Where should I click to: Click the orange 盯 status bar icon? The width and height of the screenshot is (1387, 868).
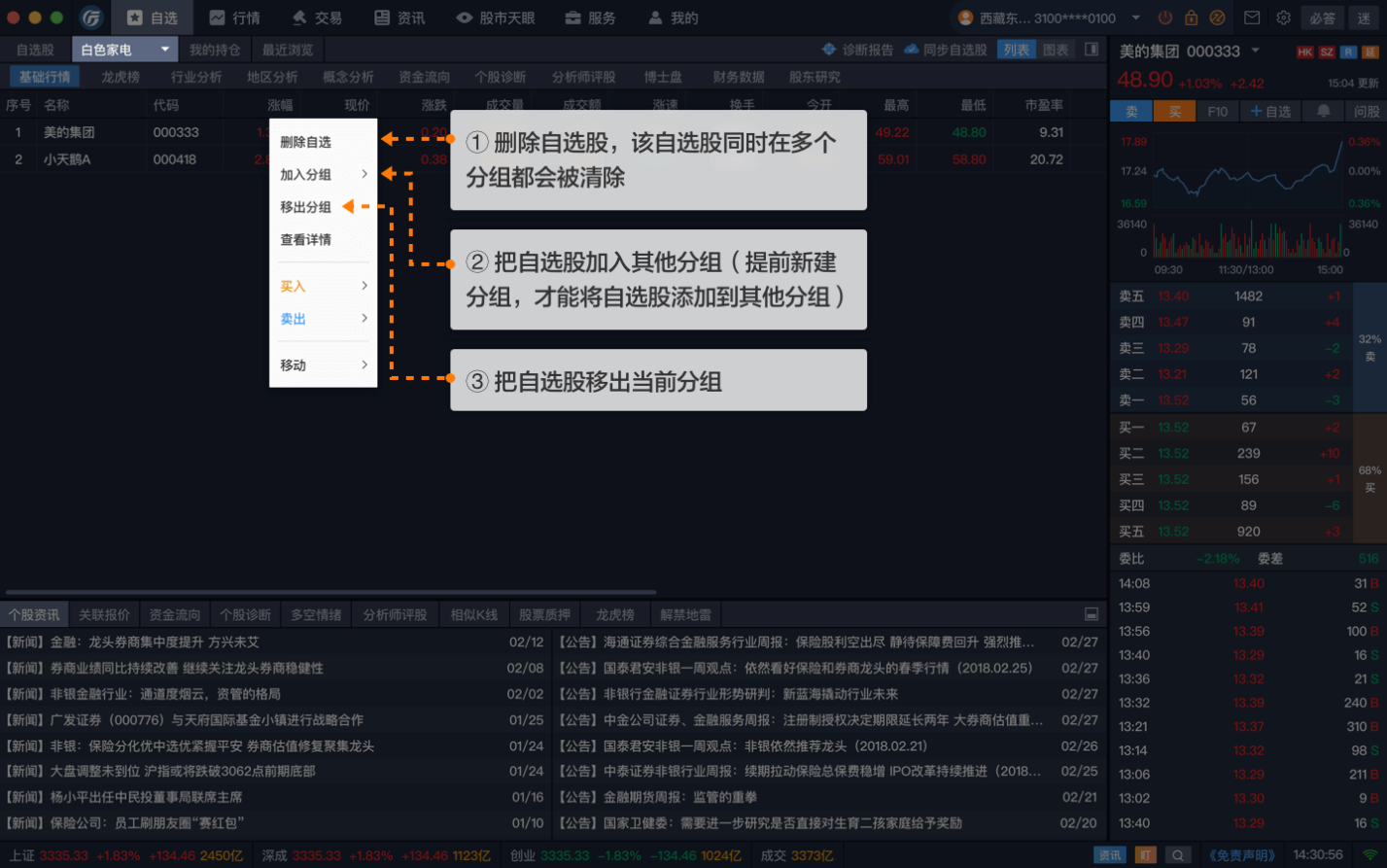coord(1146,855)
